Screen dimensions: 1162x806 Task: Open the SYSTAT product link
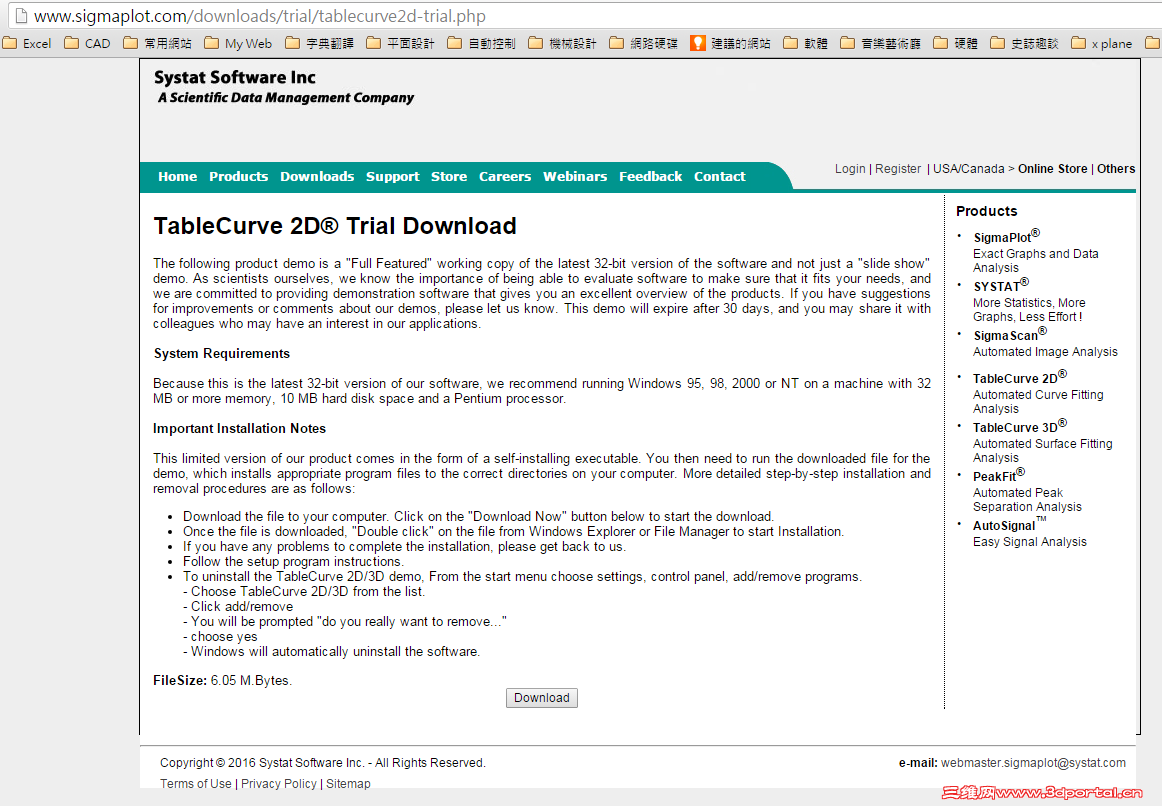pos(1001,285)
